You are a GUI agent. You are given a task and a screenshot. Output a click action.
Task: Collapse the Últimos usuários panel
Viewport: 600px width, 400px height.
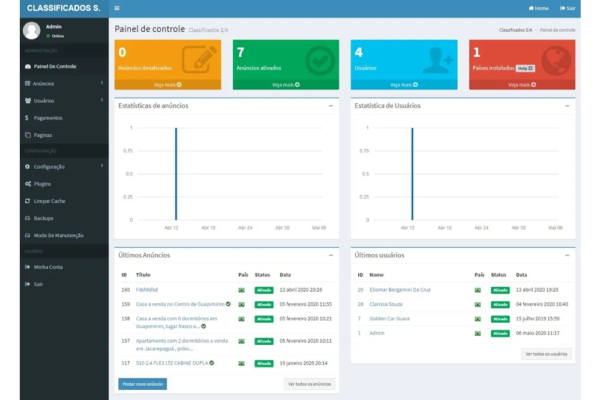567,255
